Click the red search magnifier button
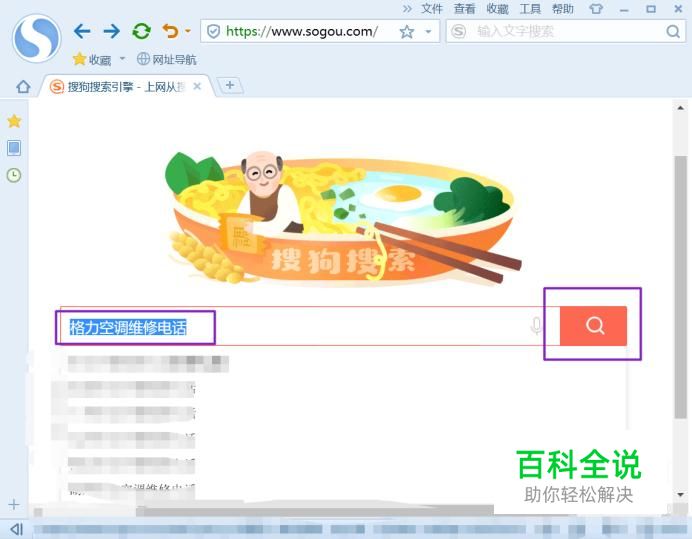Screen dimensions: 692x539 (593, 326)
